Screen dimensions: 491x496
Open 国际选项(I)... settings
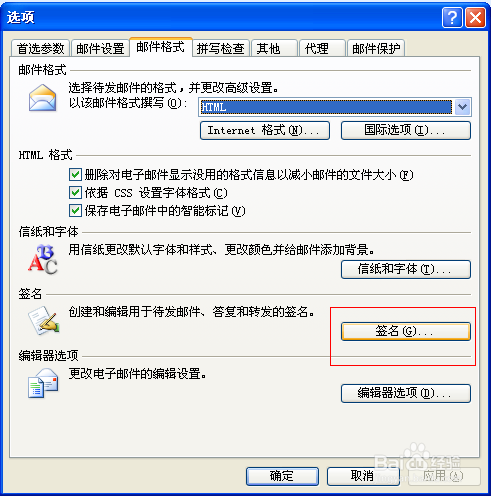pyautogui.click(x=406, y=130)
